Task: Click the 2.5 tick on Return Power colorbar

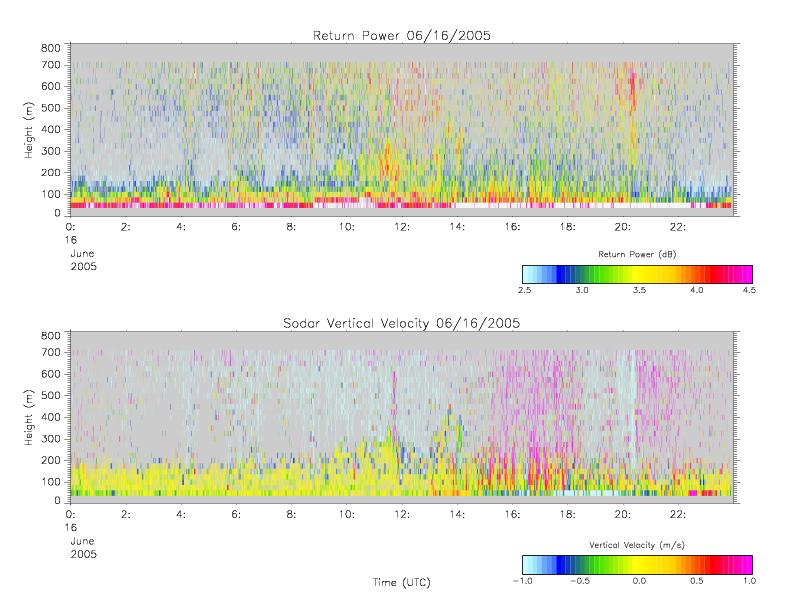Action: pos(525,290)
